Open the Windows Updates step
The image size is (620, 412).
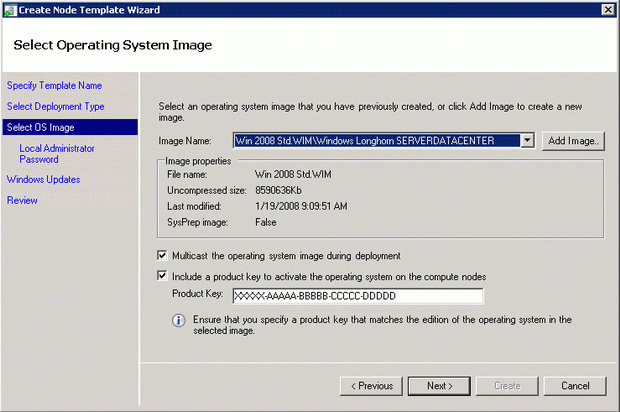pyautogui.click(x=43, y=180)
